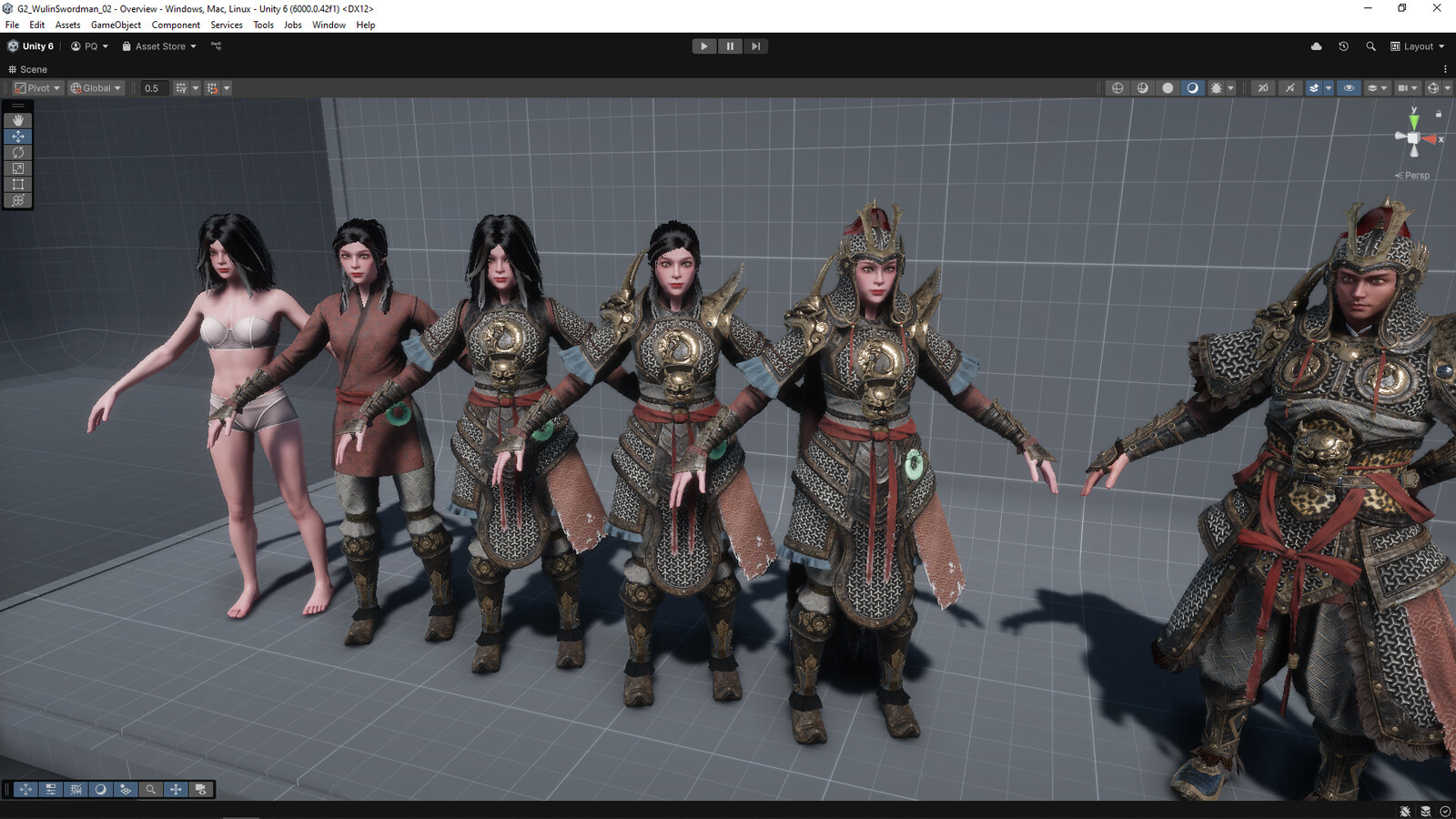The height and width of the screenshot is (819, 1456).
Task: Open the render layers visibility dropdown
Action: point(1378,88)
